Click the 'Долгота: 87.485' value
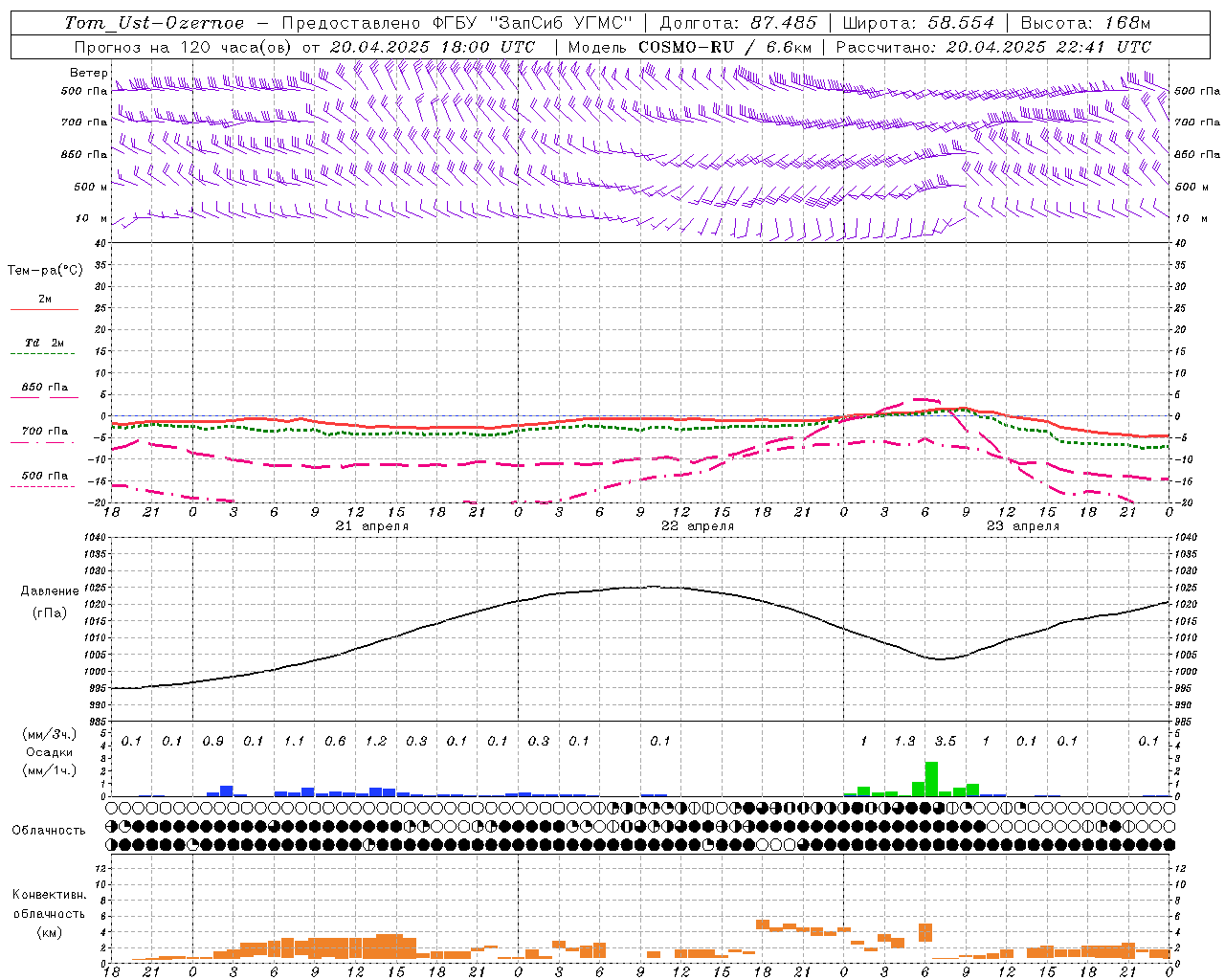This screenshot has height=980, width=1225. [x=739, y=23]
